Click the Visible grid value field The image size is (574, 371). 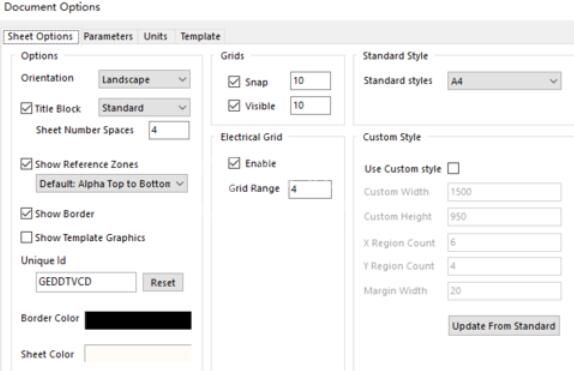tap(310, 105)
